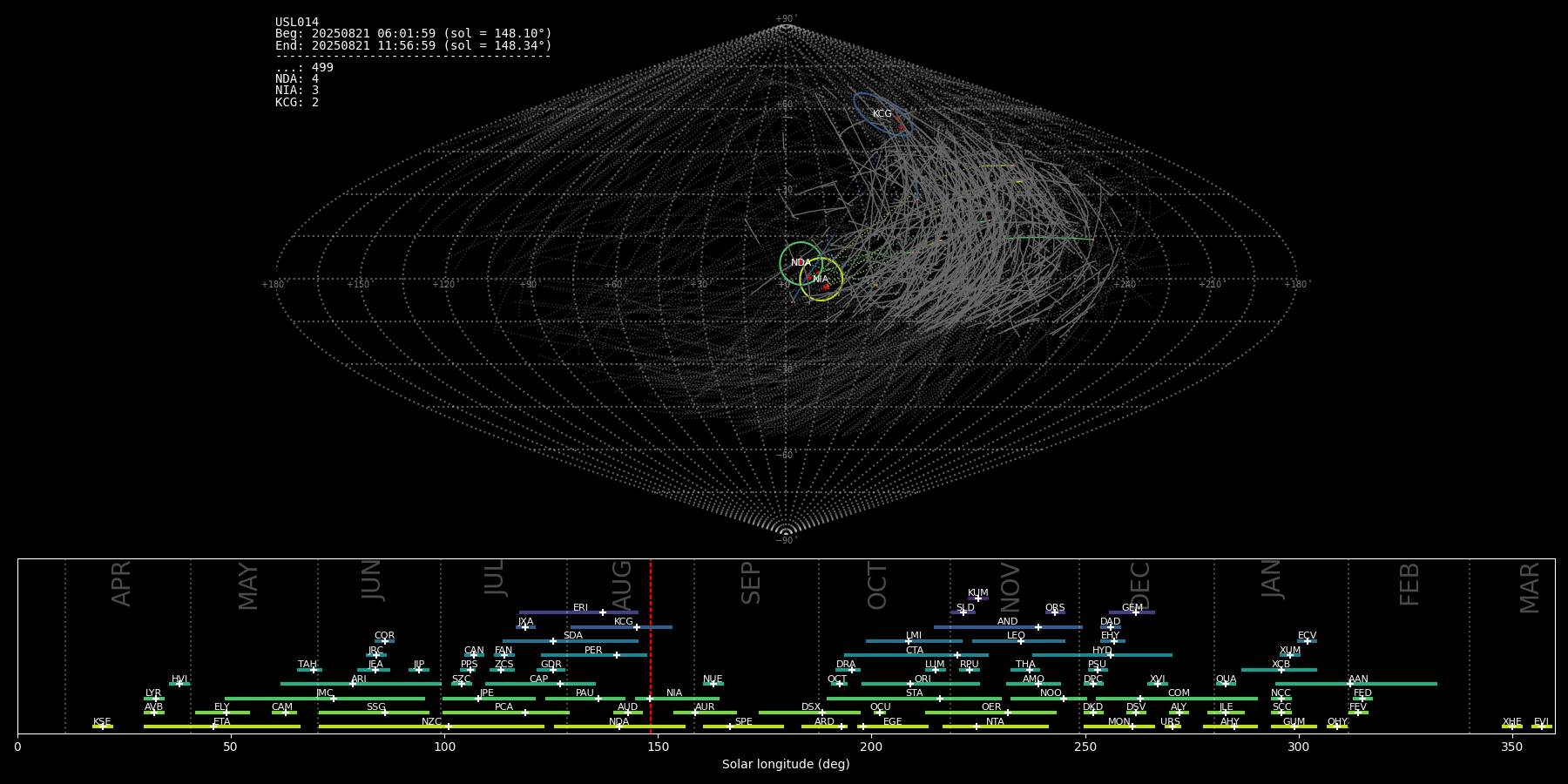The height and width of the screenshot is (784, 1568).
Task: Click the KSE shower marker in timeline
Action: 102,727
